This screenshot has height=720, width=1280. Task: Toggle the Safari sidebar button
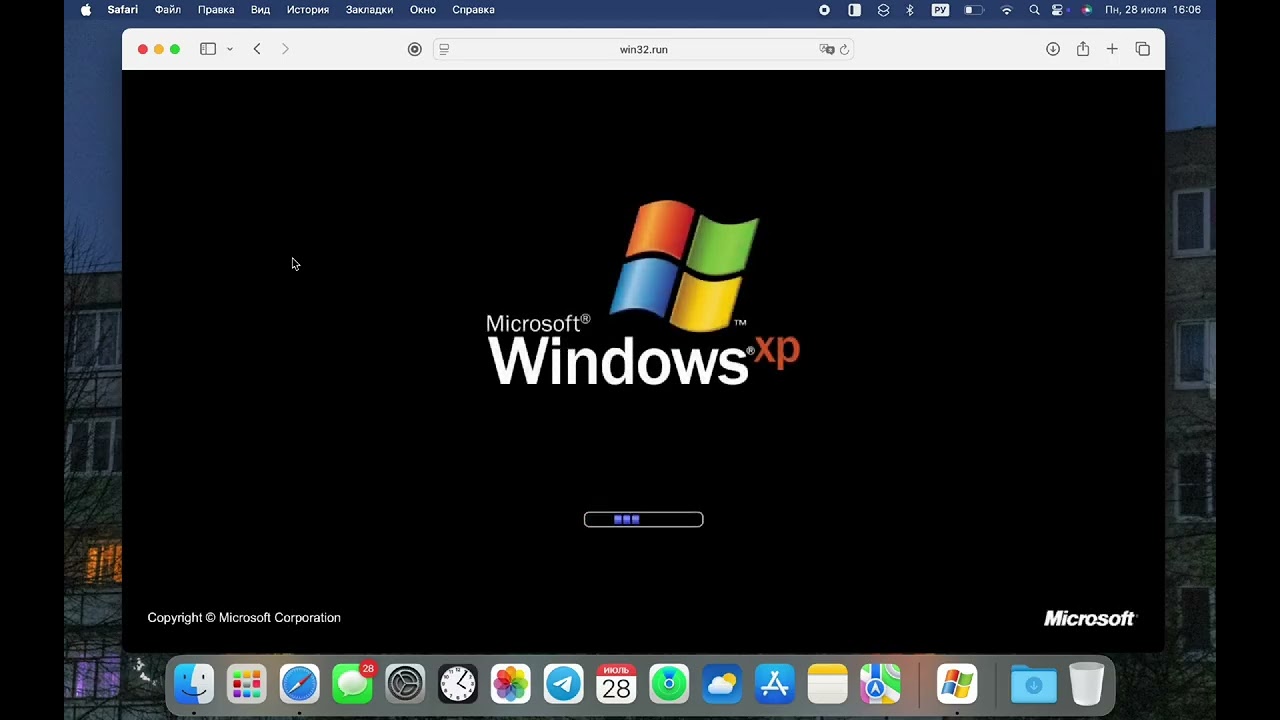point(208,49)
